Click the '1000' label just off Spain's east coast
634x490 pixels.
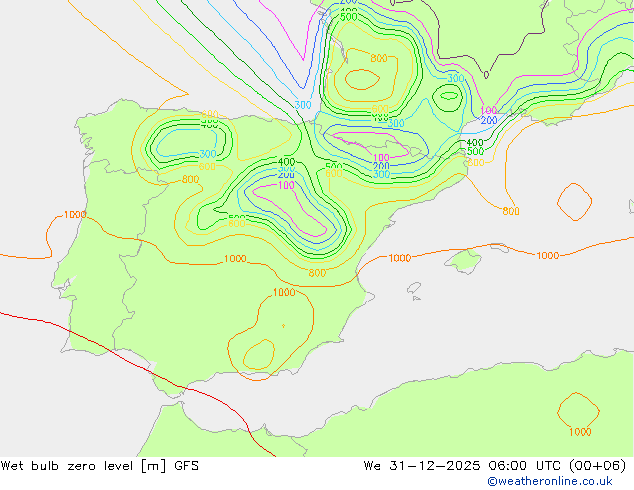coord(399,258)
